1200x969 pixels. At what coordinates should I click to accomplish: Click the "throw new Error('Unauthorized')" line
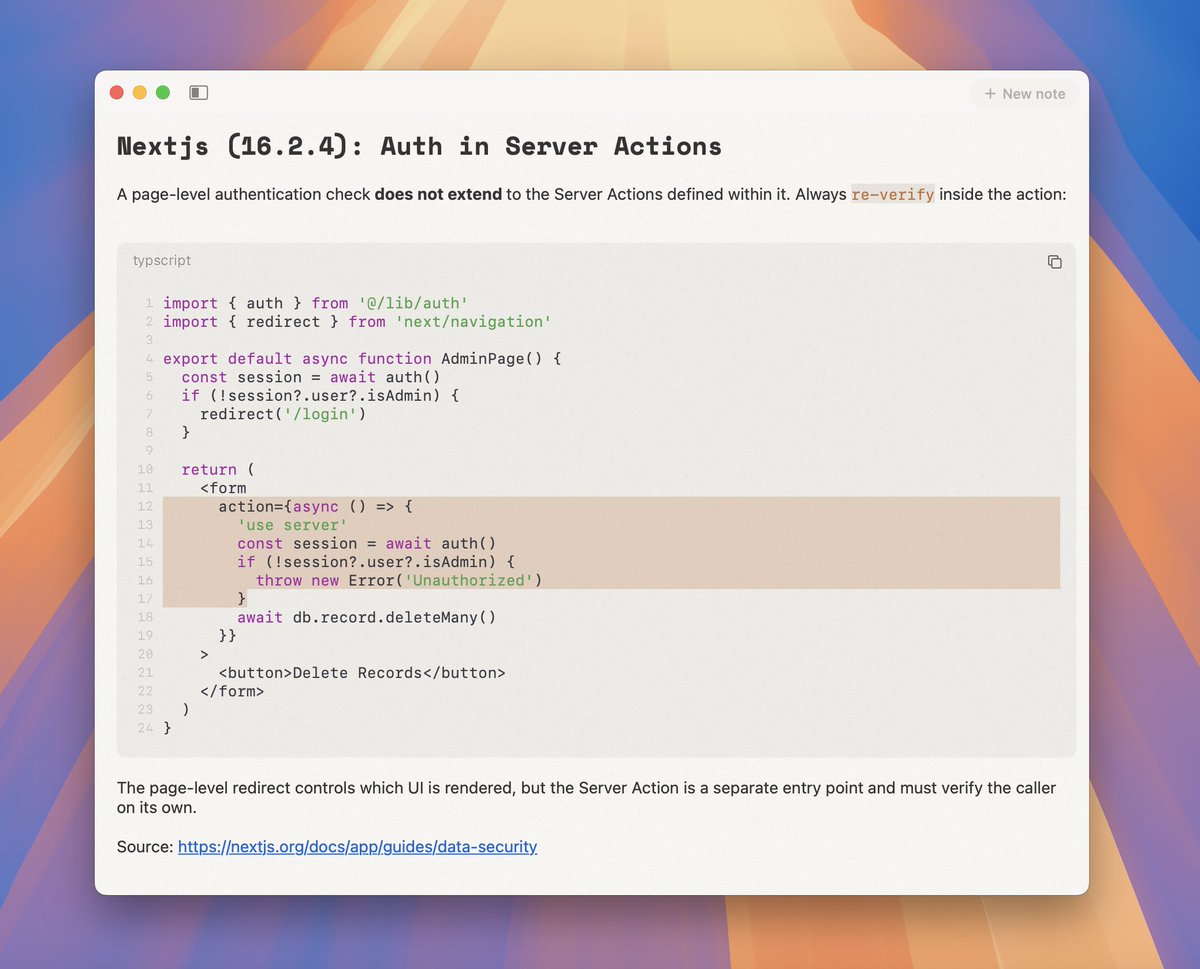coord(399,580)
